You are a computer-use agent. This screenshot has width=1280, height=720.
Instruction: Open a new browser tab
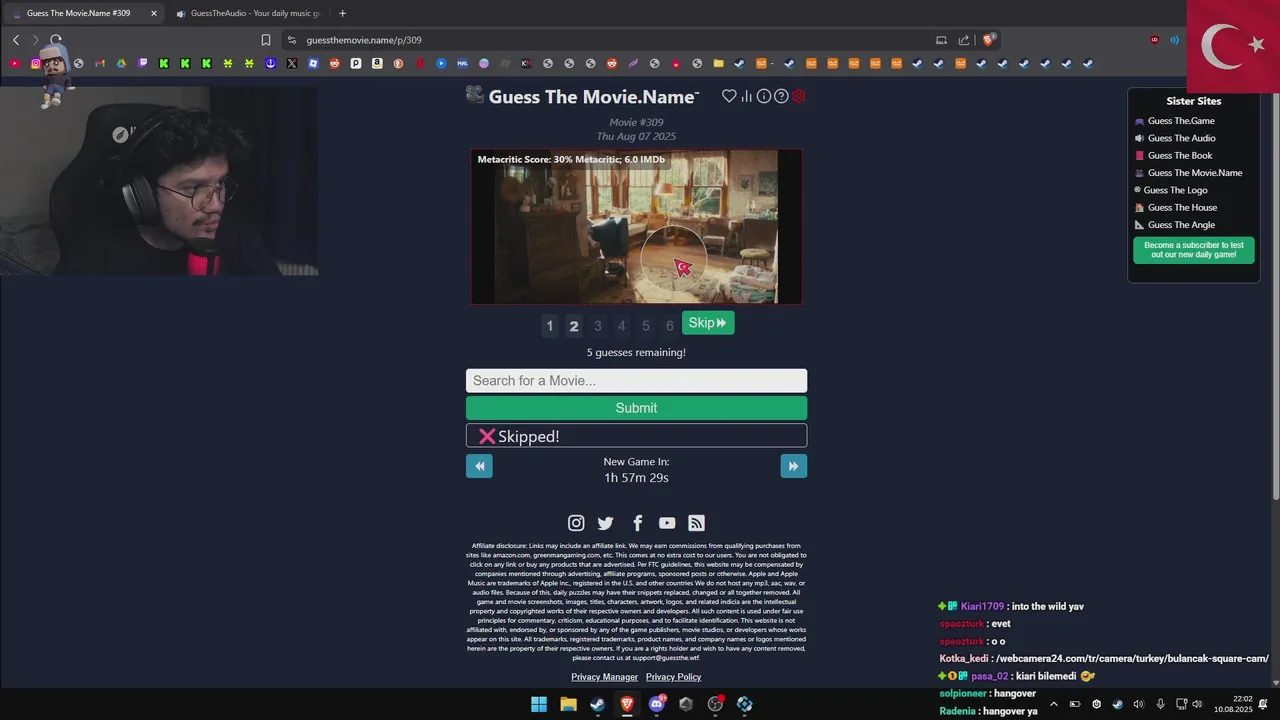click(x=342, y=13)
